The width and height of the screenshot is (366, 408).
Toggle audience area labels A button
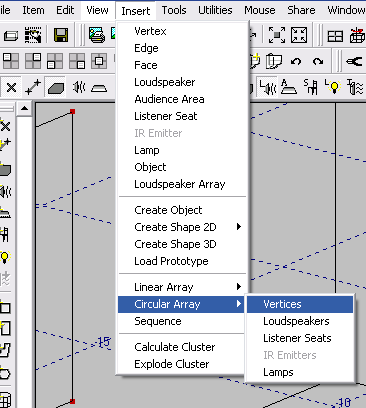pos(289,87)
